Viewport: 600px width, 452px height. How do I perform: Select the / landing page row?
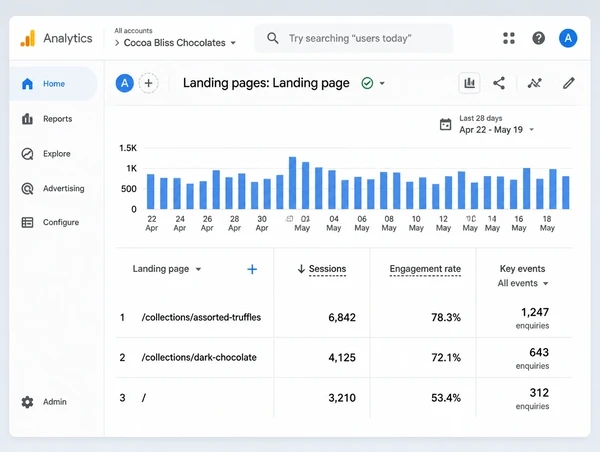[344, 398]
